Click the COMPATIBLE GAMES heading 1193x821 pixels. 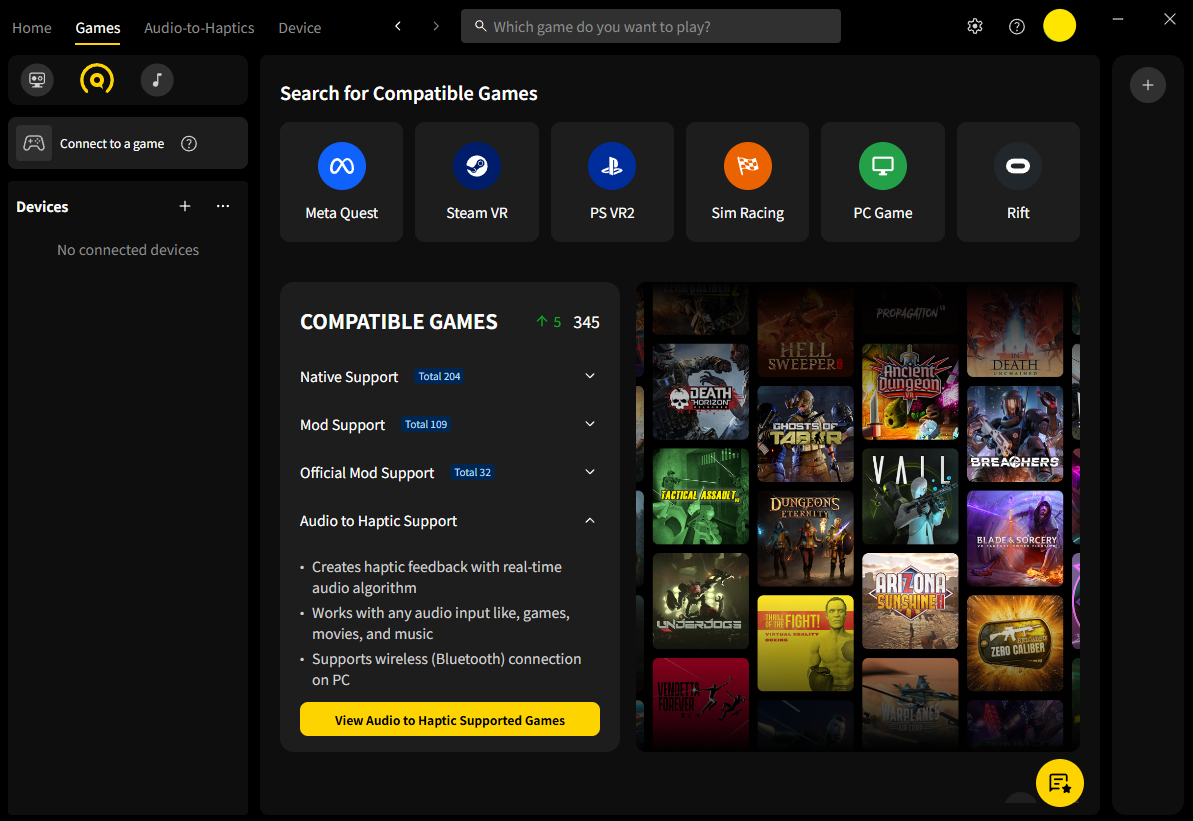399,322
